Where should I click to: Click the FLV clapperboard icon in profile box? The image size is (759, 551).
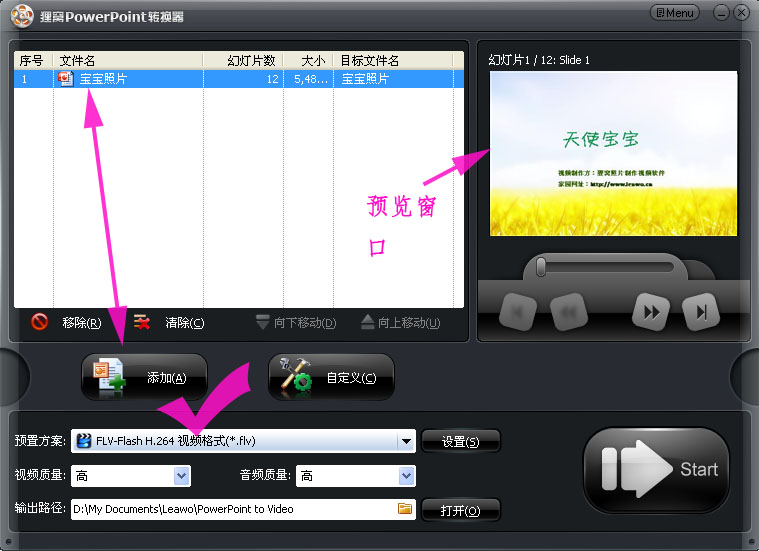(84, 441)
